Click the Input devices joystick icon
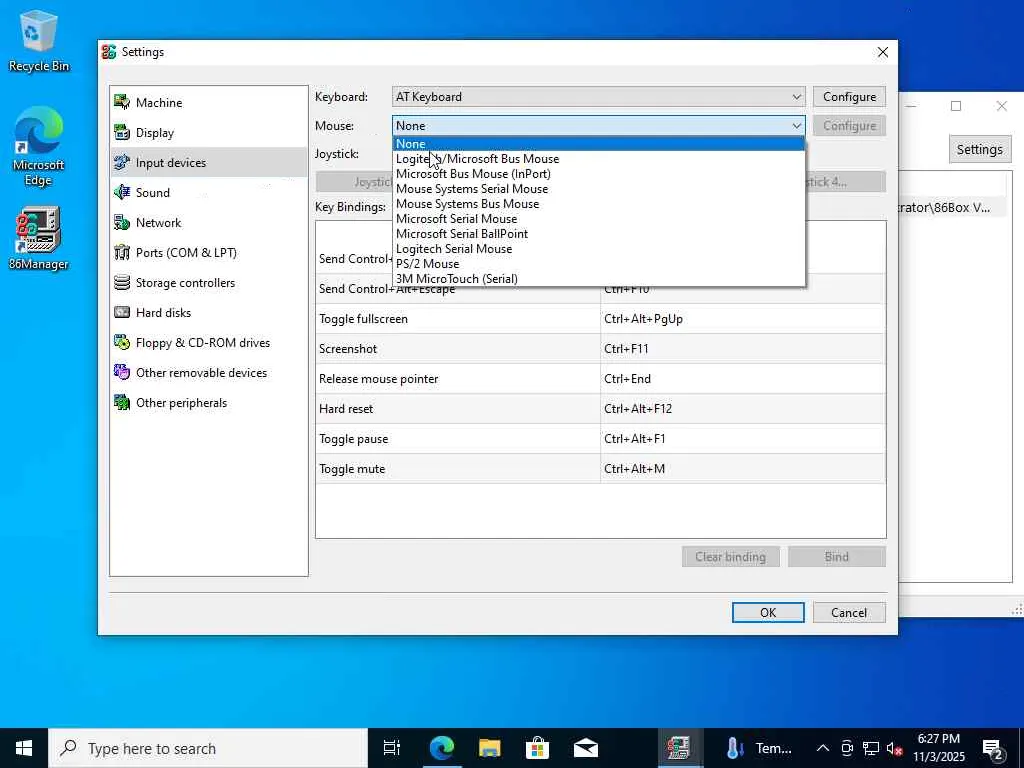Image resolution: width=1024 pixels, height=768 pixels. pos(122,163)
